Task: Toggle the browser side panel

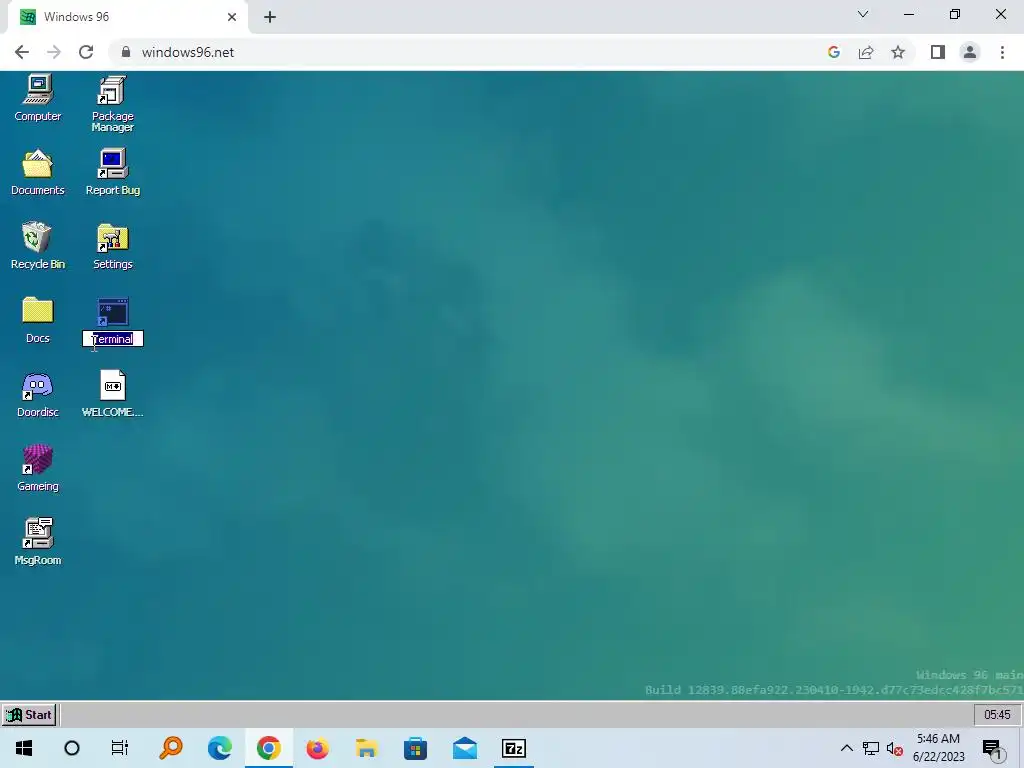Action: (938, 52)
